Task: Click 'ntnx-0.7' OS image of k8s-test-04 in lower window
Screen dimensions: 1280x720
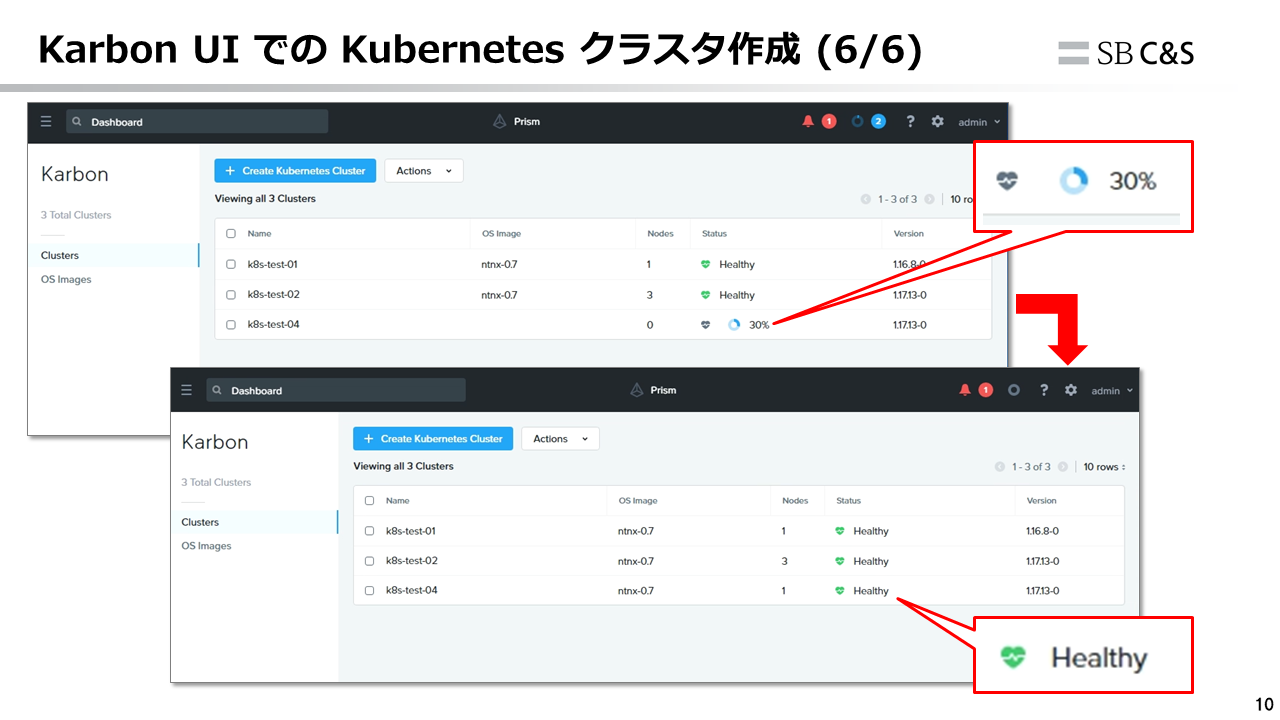Action: click(636, 591)
